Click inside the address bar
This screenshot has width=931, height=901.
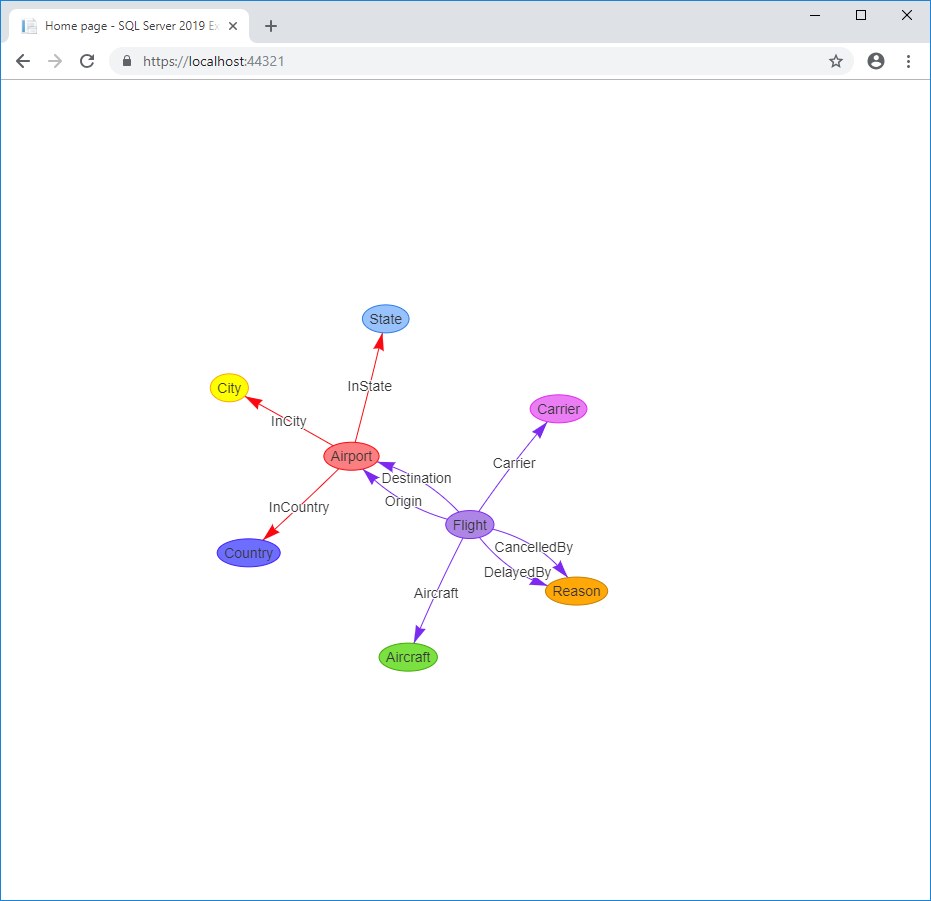click(x=400, y=61)
